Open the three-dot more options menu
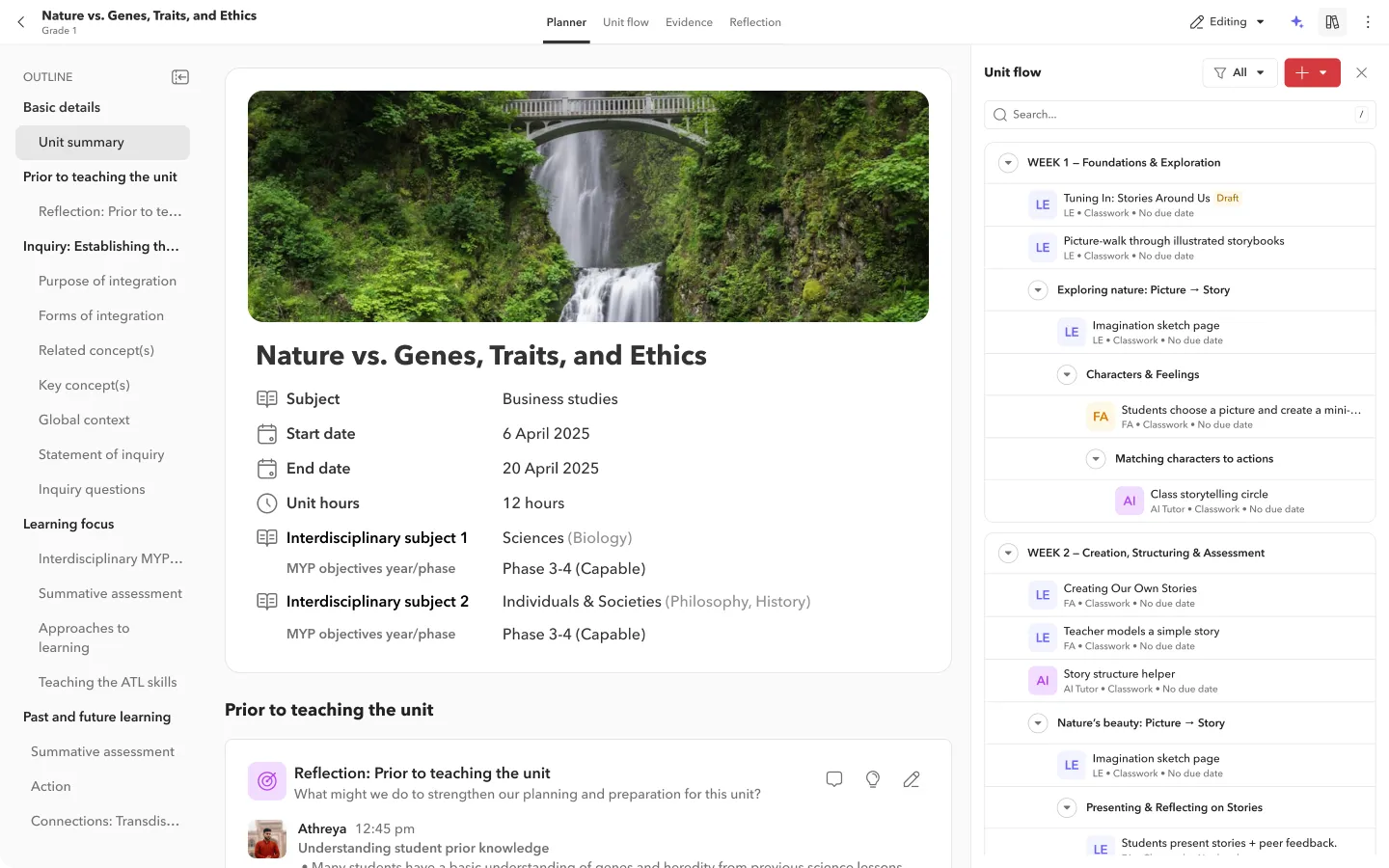The width and height of the screenshot is (1389, 868). [x=1368, y=22]
